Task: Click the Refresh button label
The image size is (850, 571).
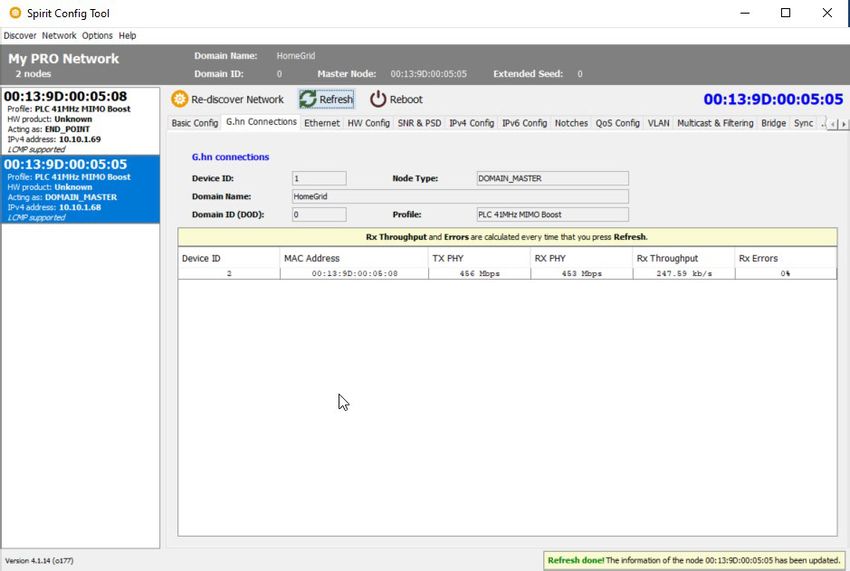Action: (x=336, y=100)
